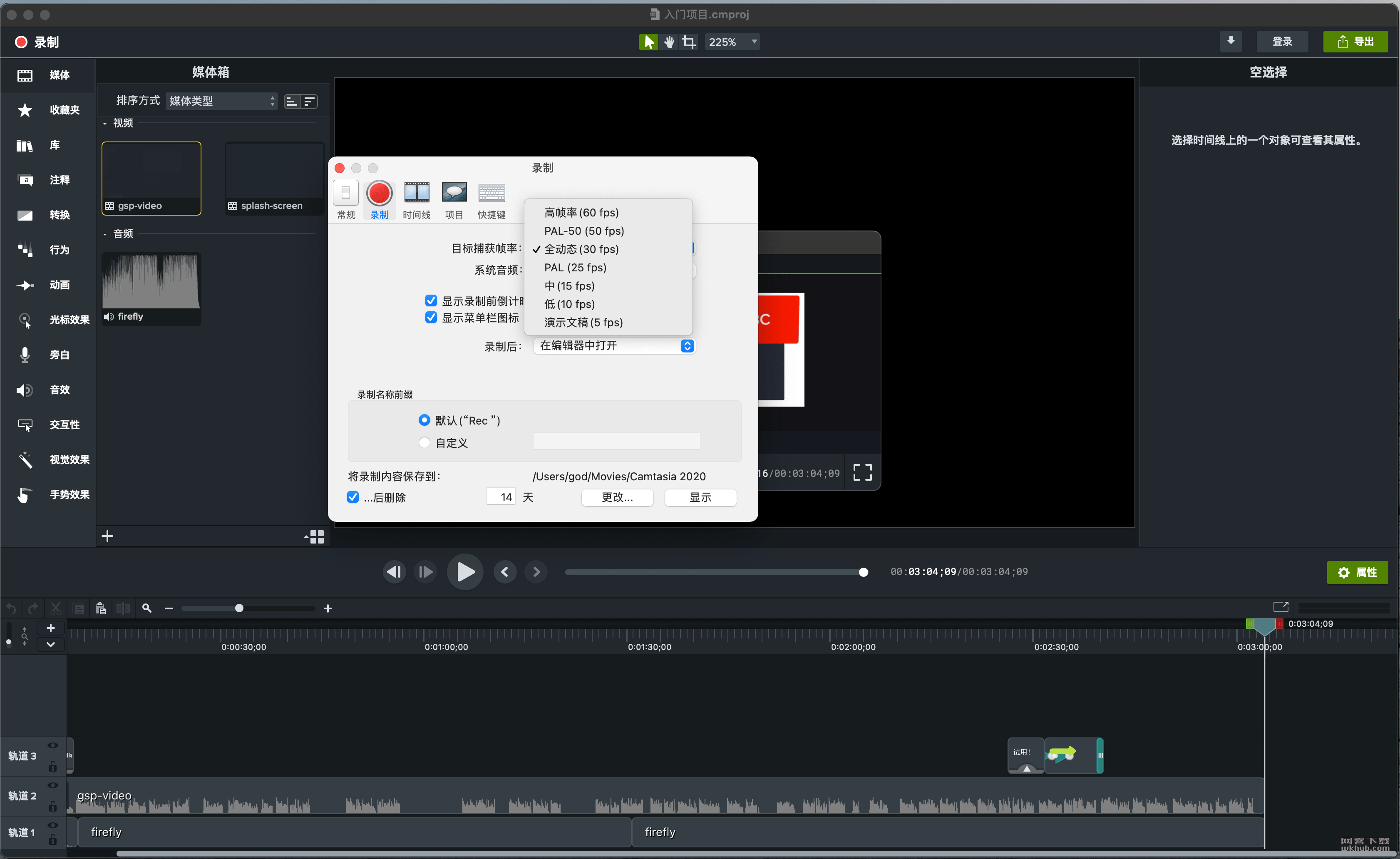Select the 自定义 radio button
The width and height of the screenshot is (1400, 859).
424,442
